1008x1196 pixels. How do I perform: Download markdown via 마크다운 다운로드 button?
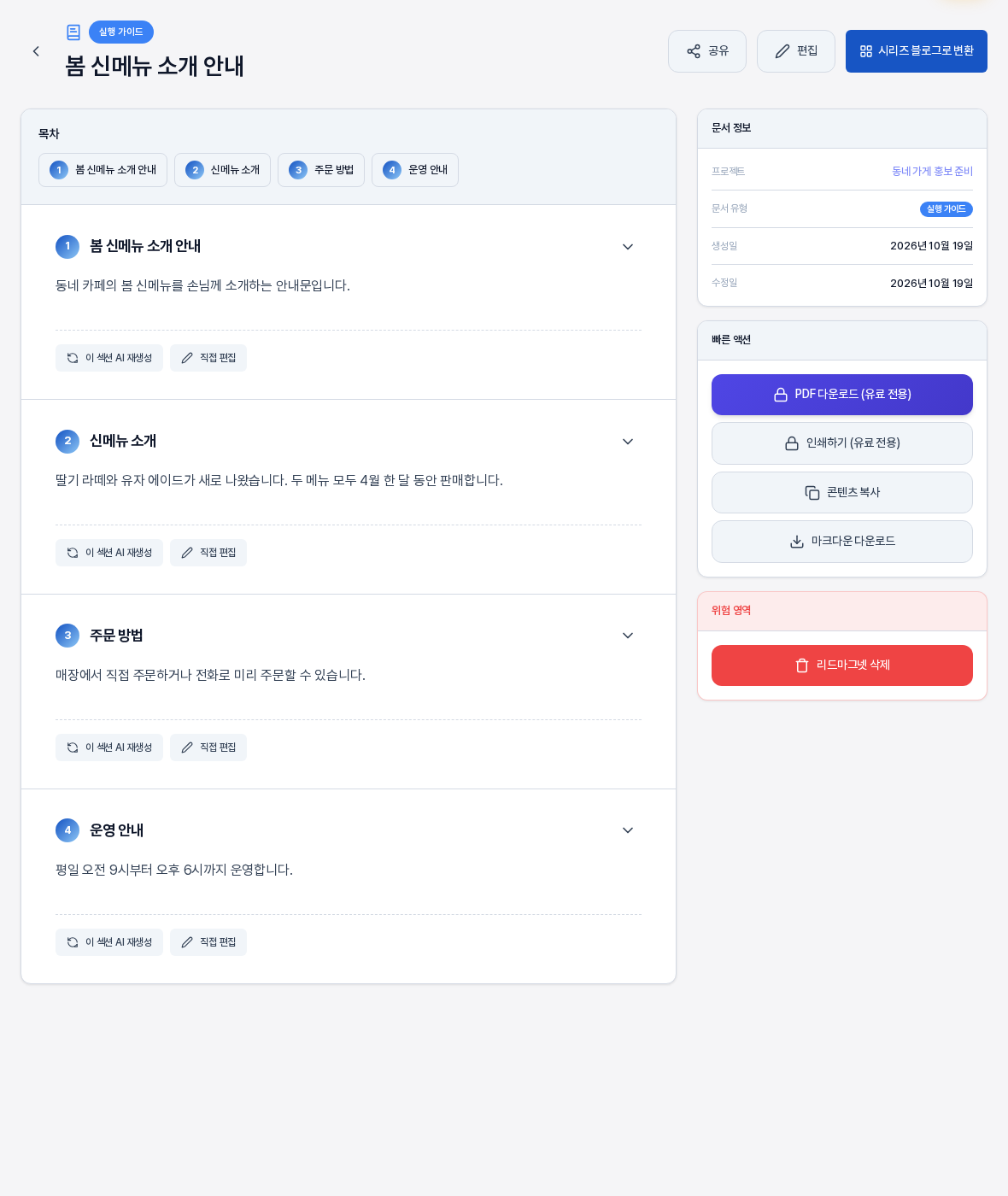(x=842, y=542)
